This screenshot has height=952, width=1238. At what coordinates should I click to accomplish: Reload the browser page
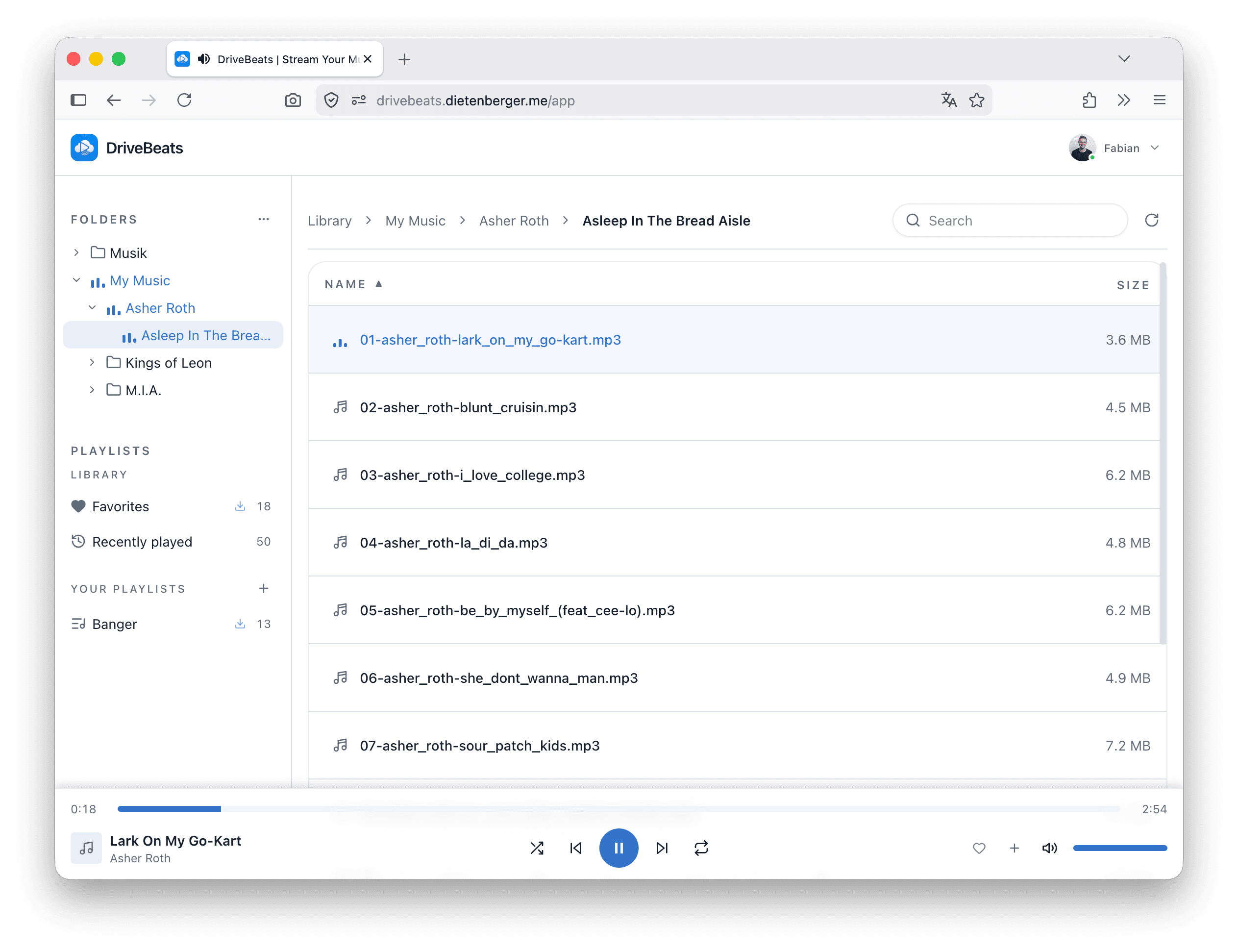tap(184, 100)
